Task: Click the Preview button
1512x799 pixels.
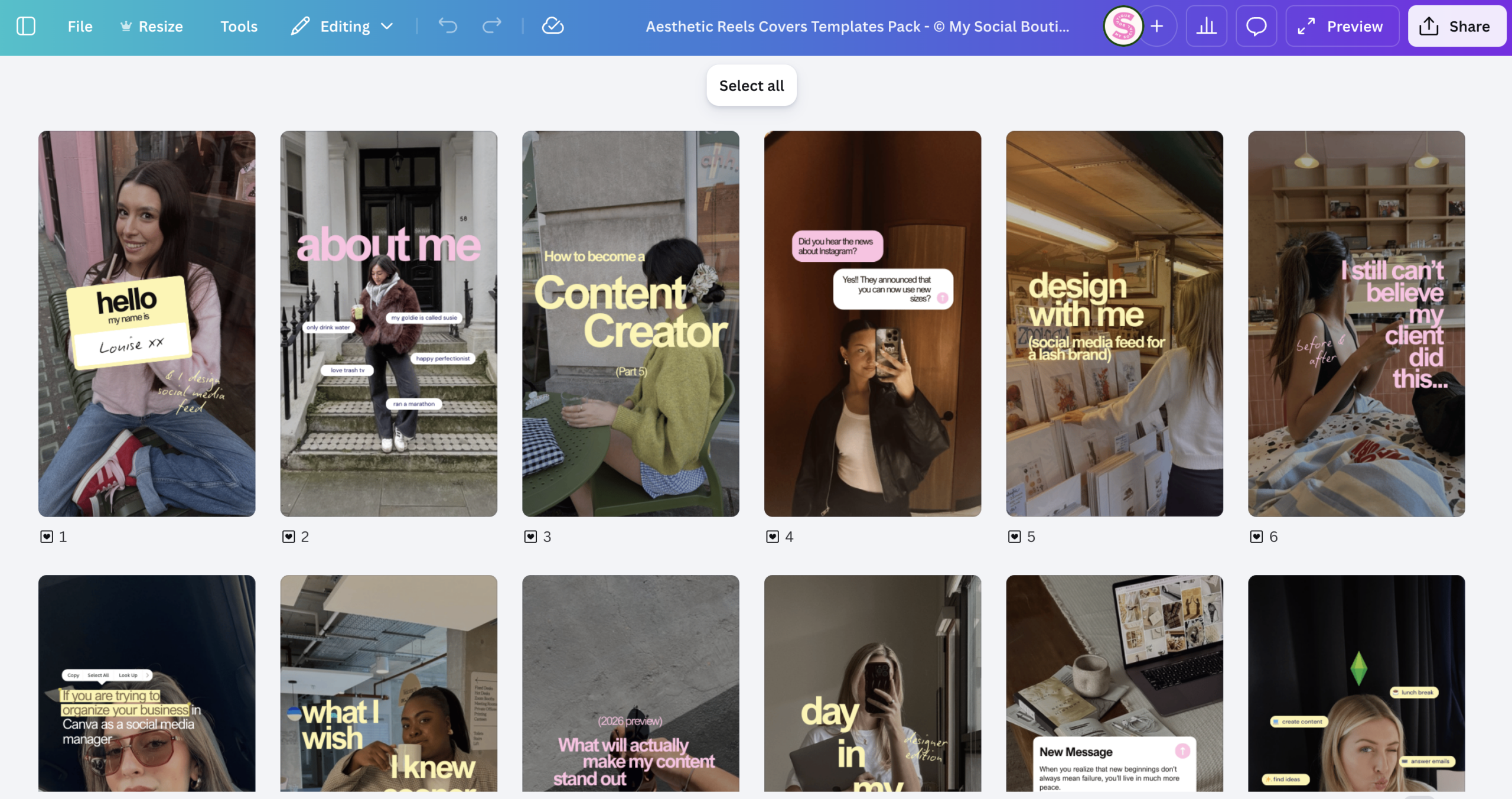Action: [x=1341, y=26]
